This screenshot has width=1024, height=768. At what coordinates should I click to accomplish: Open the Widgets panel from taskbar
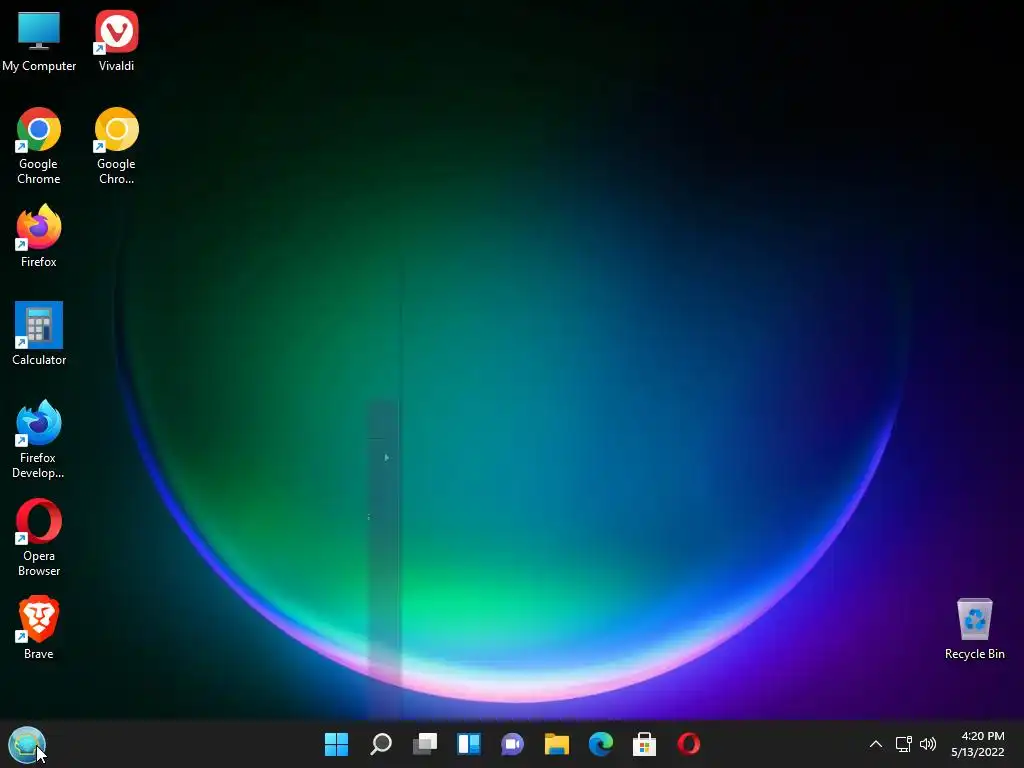pos(469,744)
